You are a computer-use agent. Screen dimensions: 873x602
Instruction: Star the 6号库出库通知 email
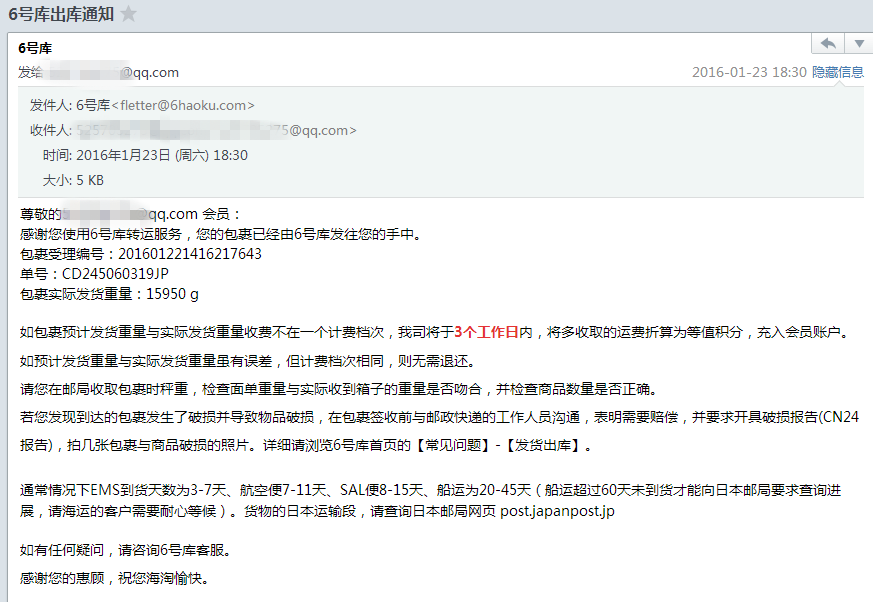[129, 13]
